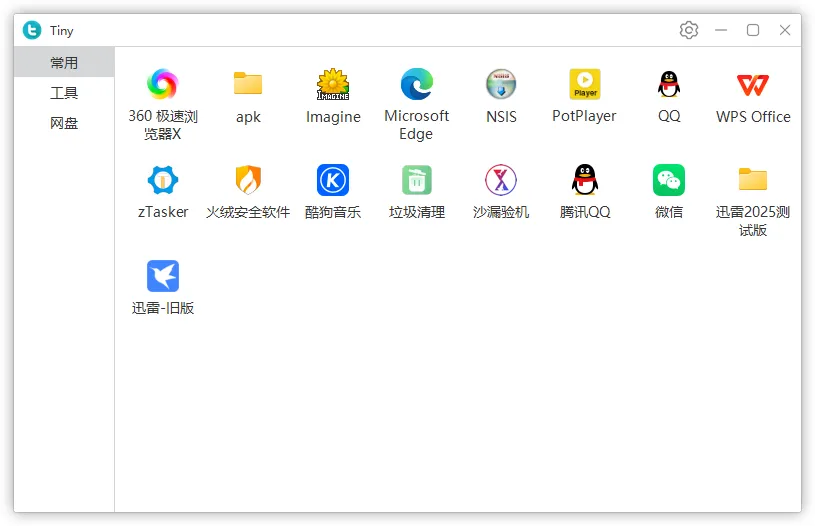Select the 常用 sidebar tab
Screen dimensions: 815x526
click(x=64, y=62)
